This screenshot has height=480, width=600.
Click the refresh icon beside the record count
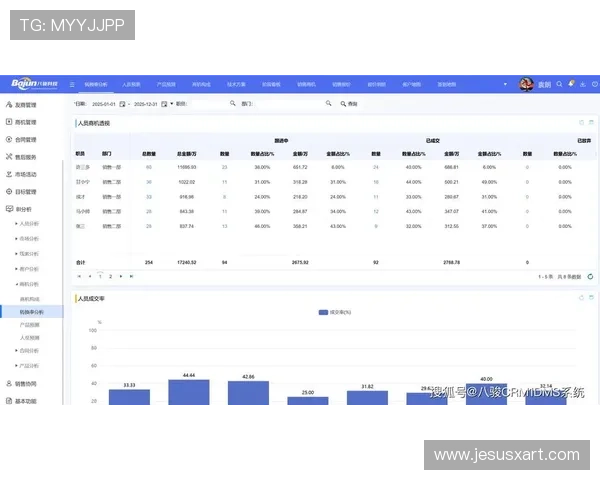point(590,275)
